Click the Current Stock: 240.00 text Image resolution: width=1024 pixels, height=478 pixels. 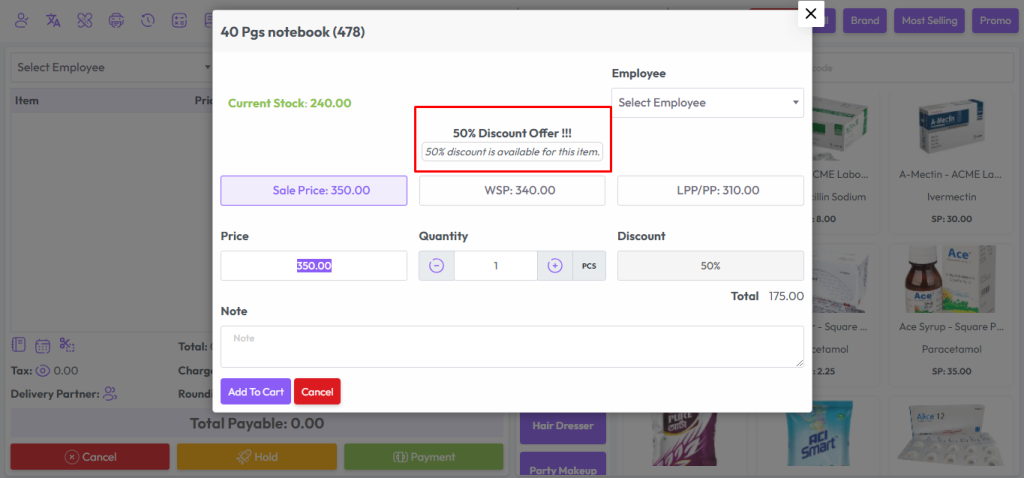click(x=289, y=103)
